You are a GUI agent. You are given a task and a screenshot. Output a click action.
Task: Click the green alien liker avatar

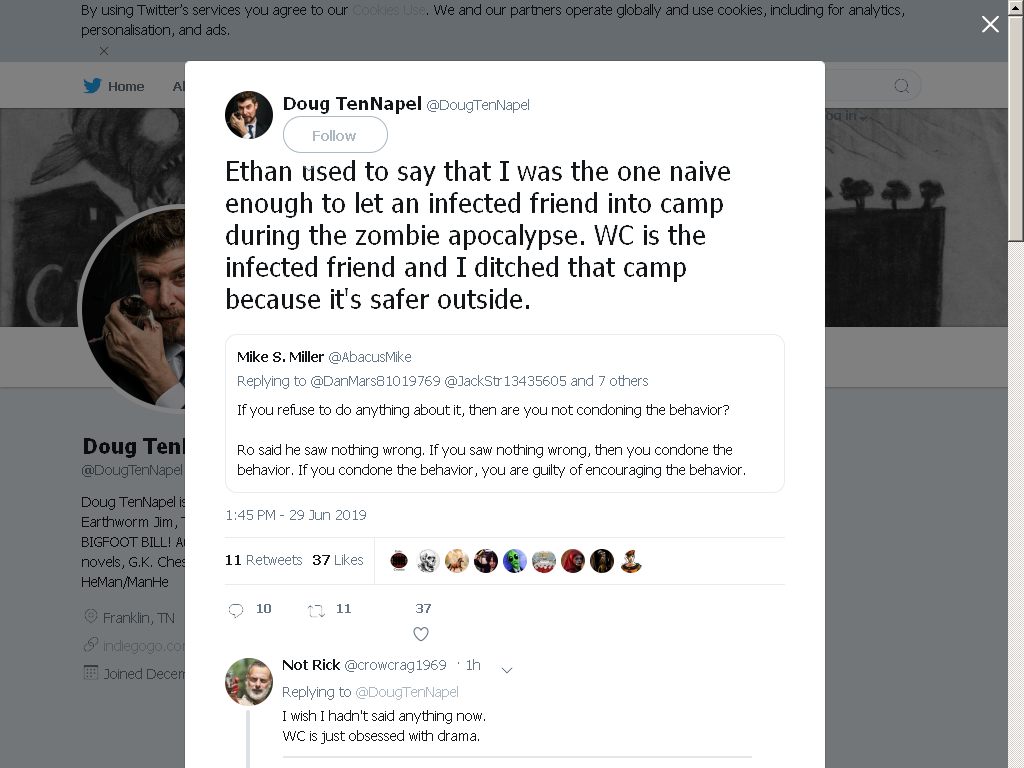tap(515, 561)
